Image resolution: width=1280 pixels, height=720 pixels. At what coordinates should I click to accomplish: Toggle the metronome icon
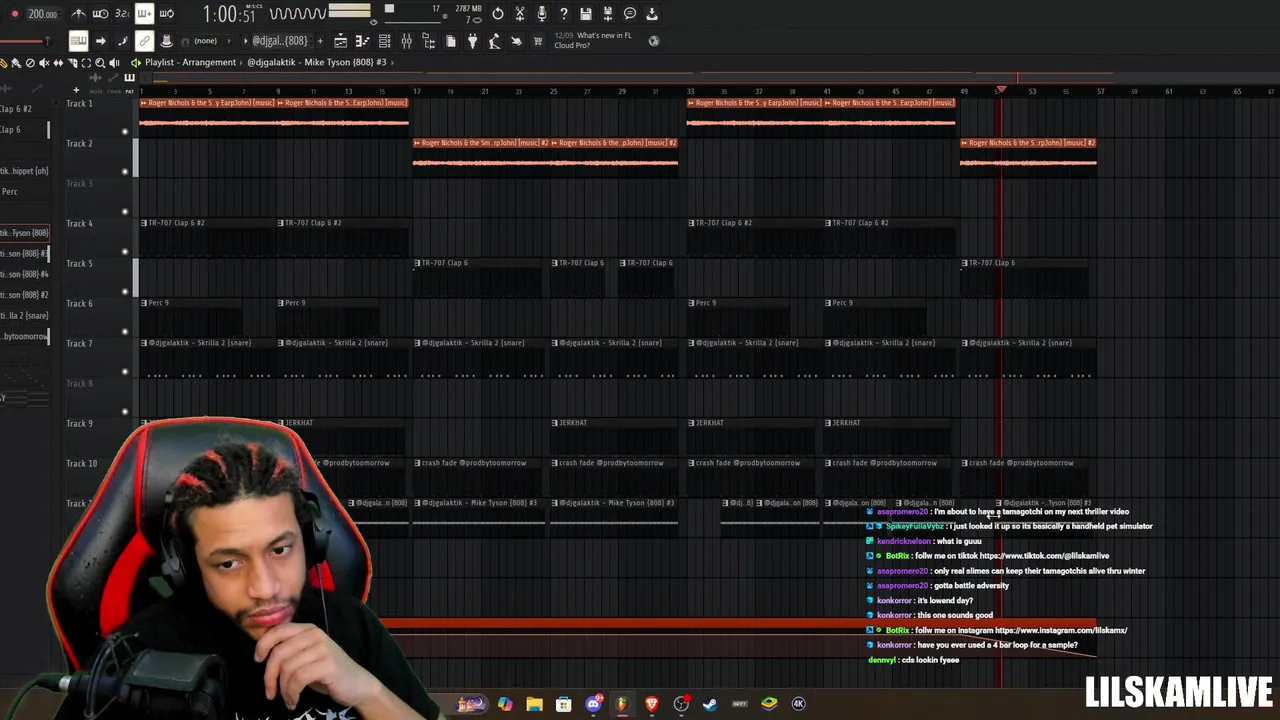coord(78,14)
